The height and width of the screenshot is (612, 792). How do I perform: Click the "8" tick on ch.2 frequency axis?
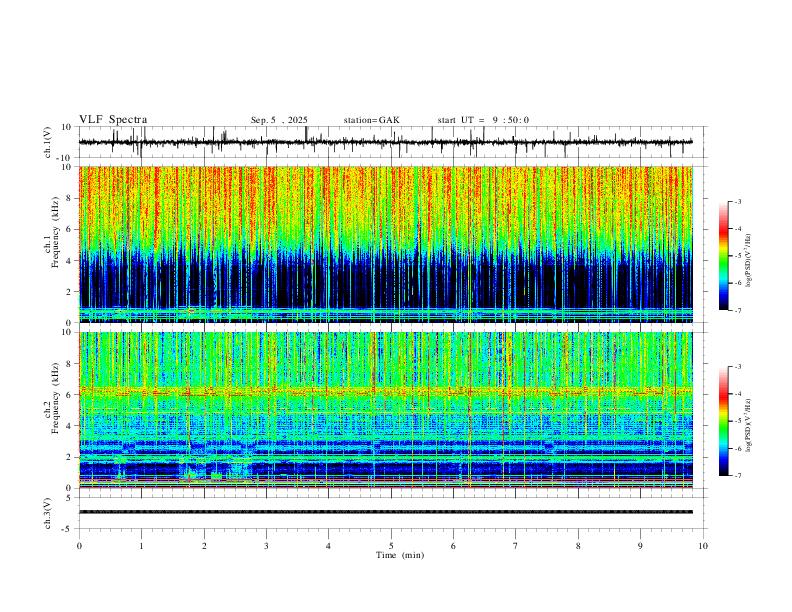pos(70,364)
